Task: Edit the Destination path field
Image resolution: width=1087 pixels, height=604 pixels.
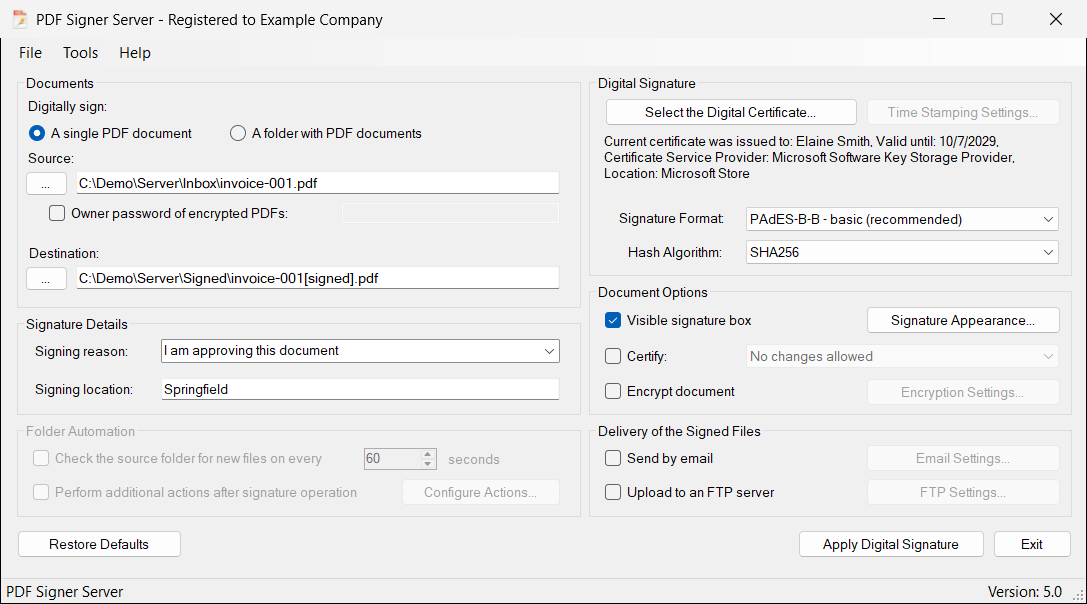Action: click(318, 278)
